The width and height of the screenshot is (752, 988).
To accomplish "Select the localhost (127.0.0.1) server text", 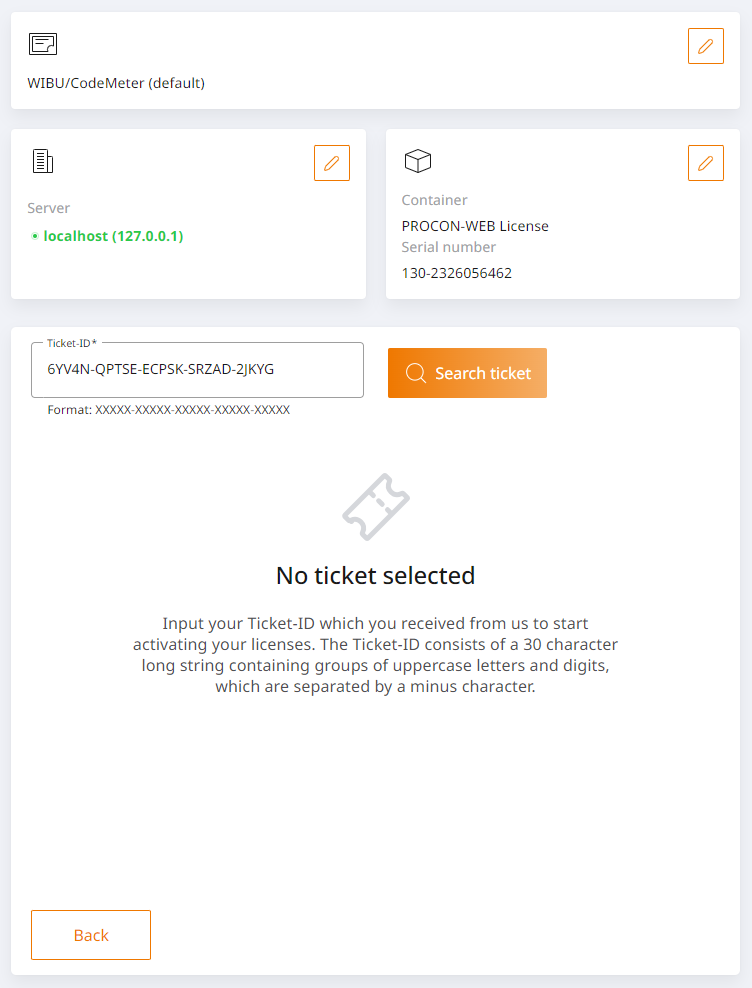I will [x=113, y=236].
